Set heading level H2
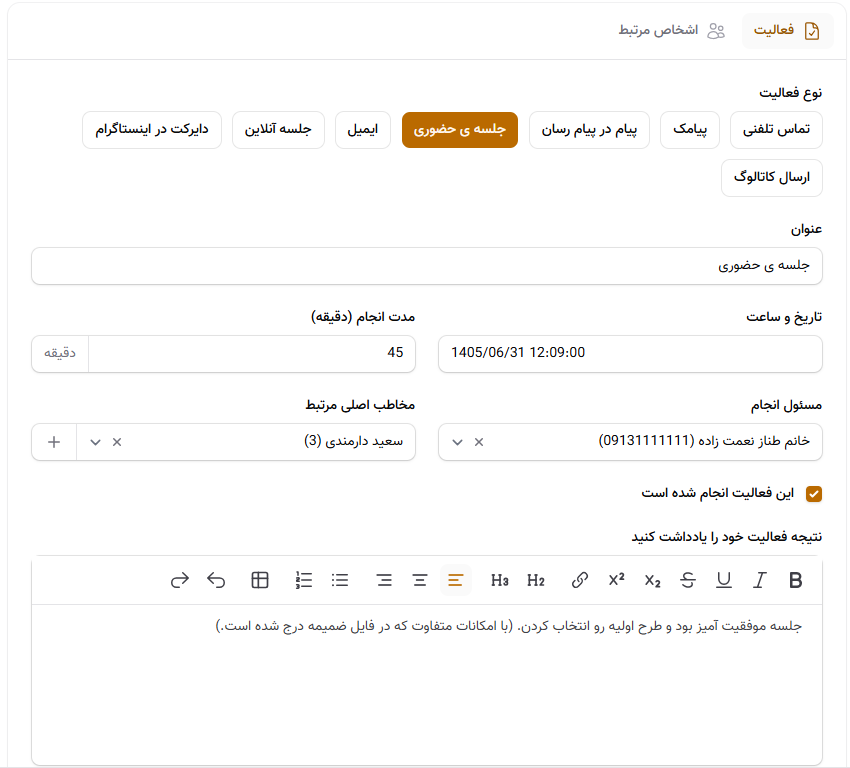Screen dimensions: 850x768 click(536, 580)
